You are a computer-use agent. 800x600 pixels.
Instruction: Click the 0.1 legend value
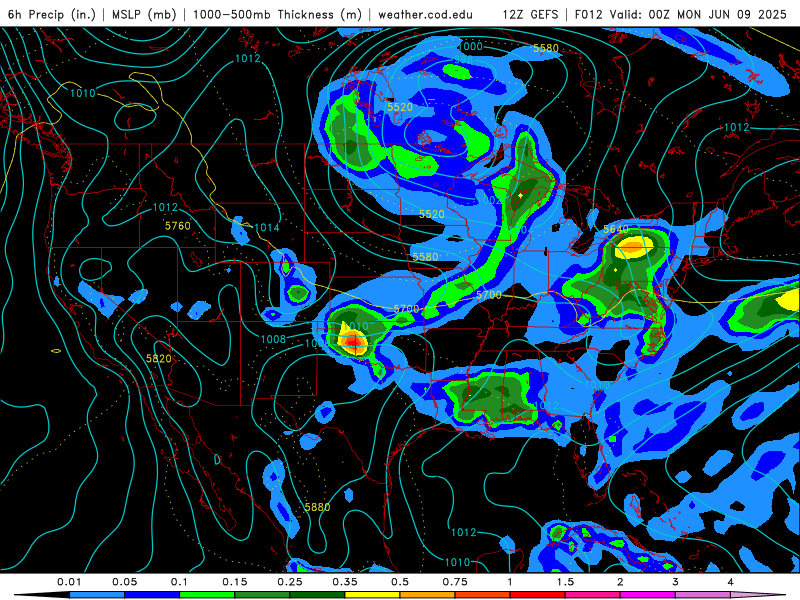180,582
